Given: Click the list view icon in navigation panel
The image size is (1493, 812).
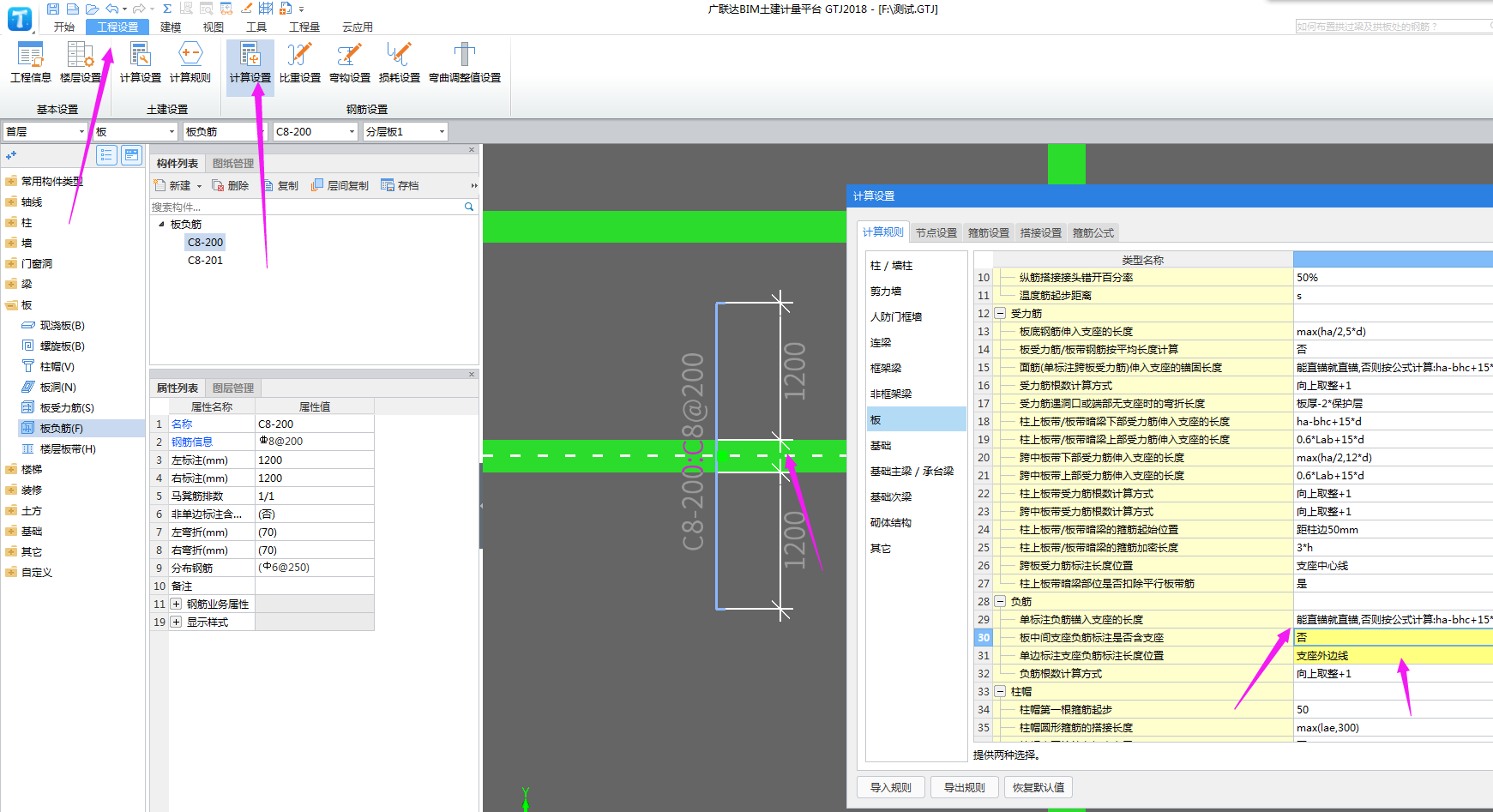Looking at the screenshot, I should 106,155.
